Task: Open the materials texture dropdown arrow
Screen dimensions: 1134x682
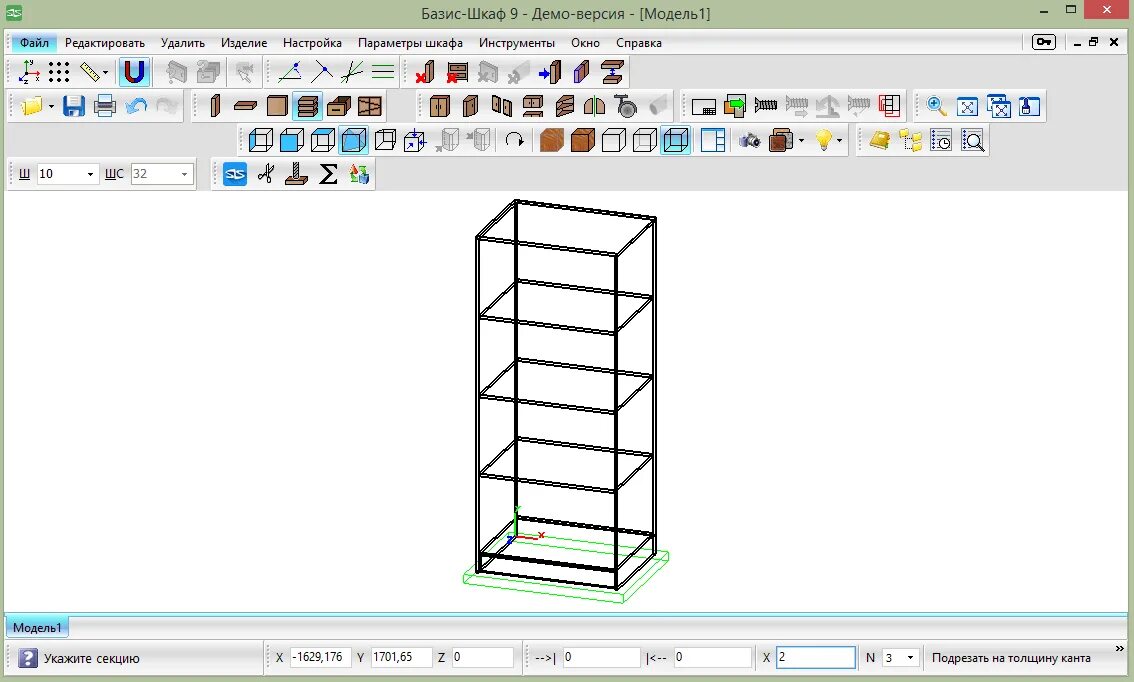Action: tap(801, 140)
